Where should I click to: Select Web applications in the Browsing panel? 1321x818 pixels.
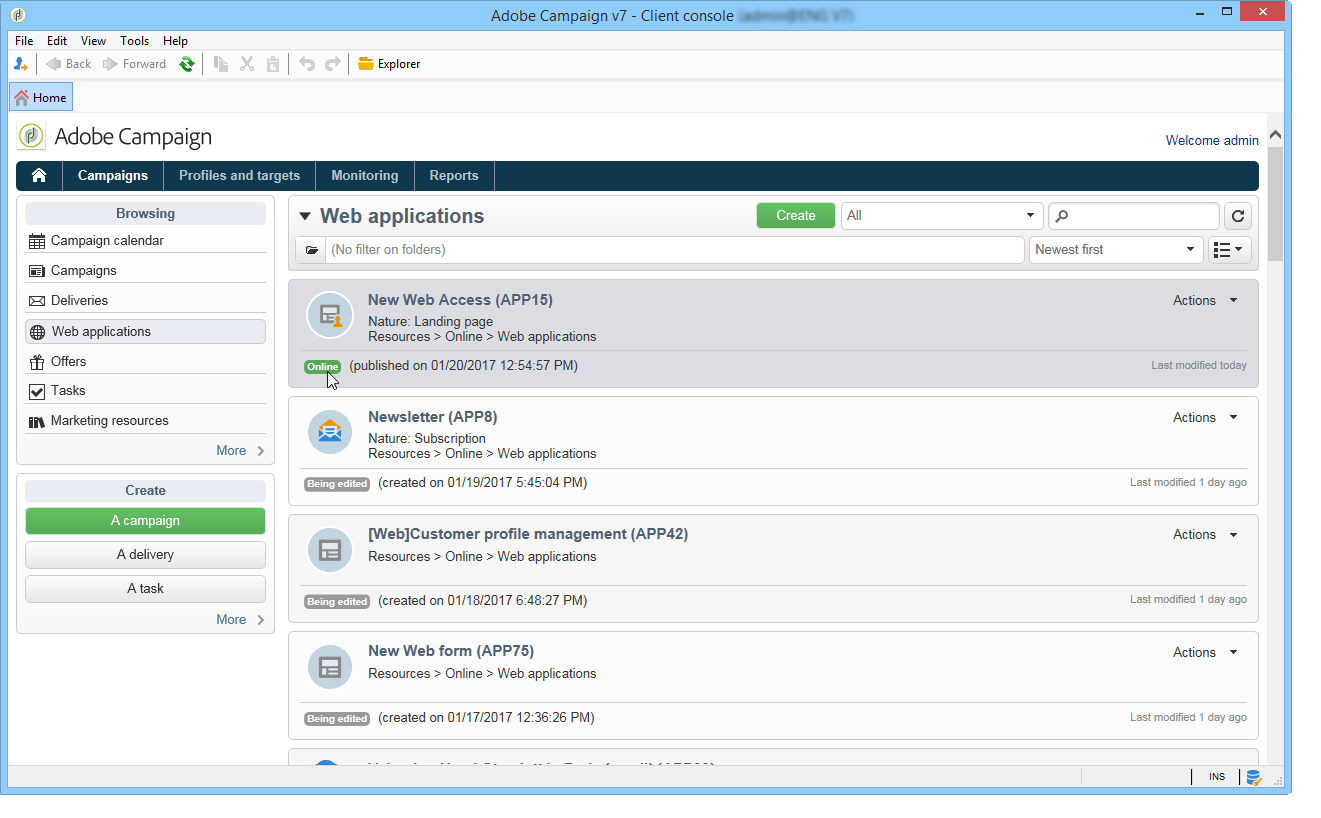point(146,331)
